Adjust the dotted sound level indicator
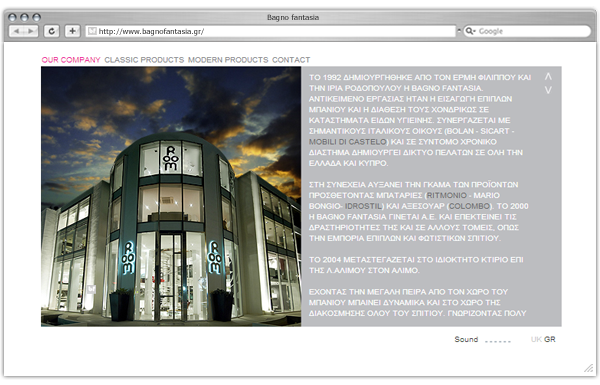Viewport: 600px width, 385px height. (x=498, y=341)
